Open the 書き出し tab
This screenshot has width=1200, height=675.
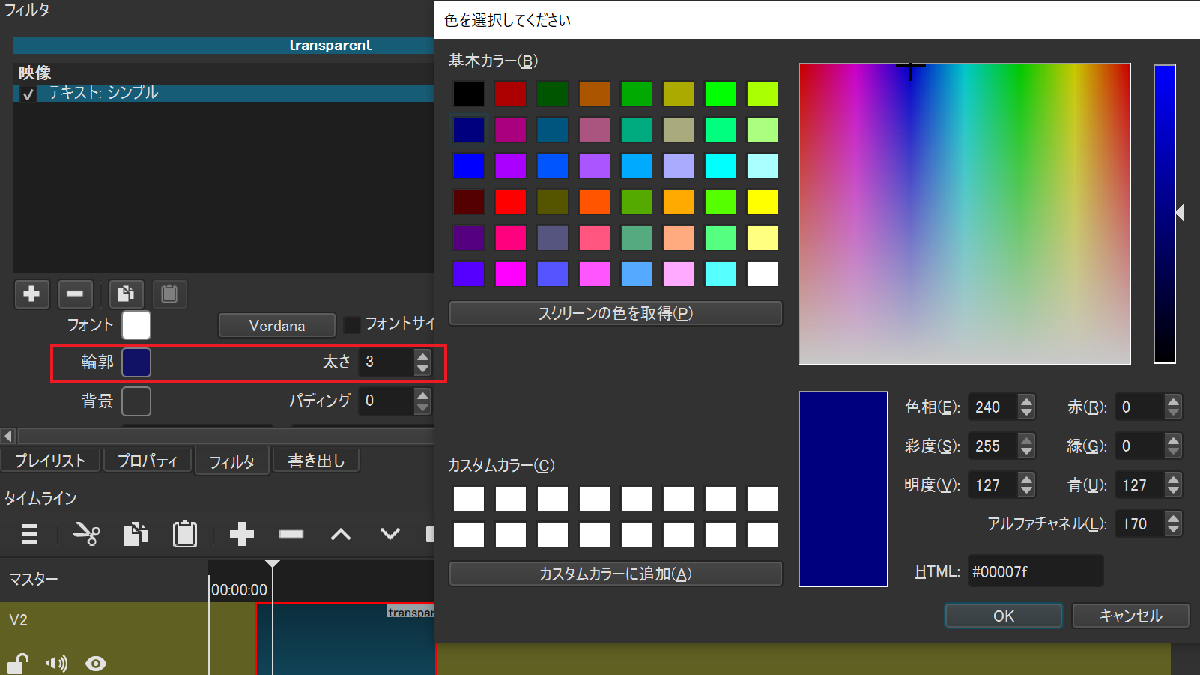pyautogui.click(x=316, y=459)
